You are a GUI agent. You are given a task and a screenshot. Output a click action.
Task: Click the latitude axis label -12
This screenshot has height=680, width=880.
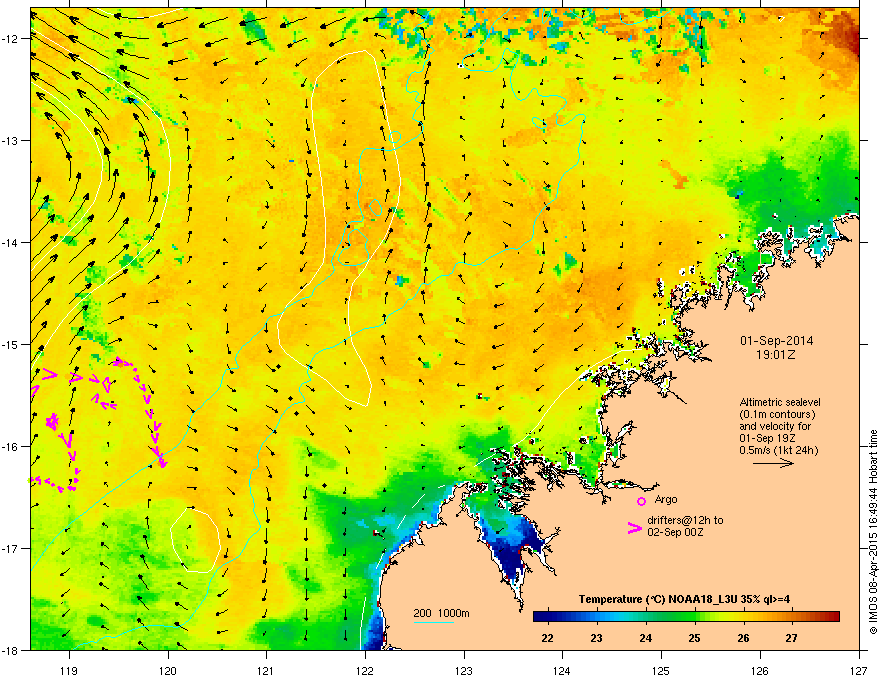pyautogui.click(x=11, y=38)
